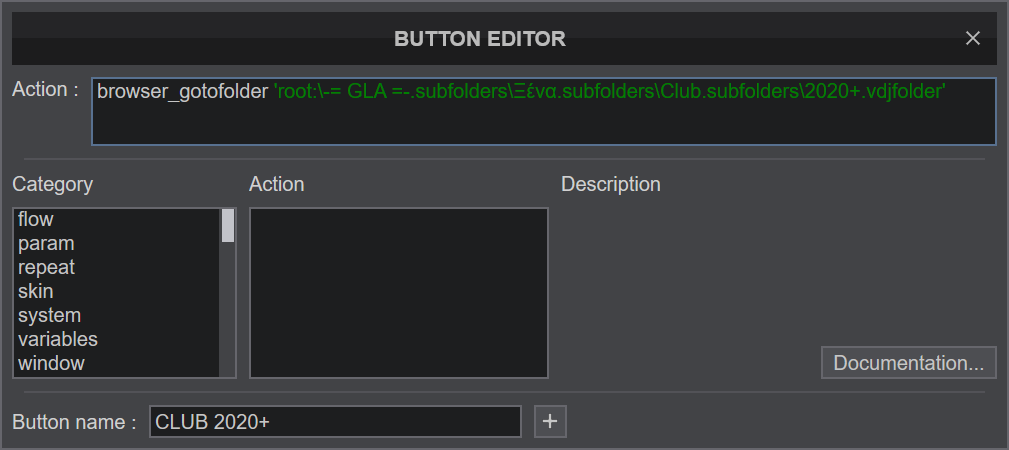Click the Category heading label
The width and height of the screenshot is (1009, 450).
pos(53,185)
